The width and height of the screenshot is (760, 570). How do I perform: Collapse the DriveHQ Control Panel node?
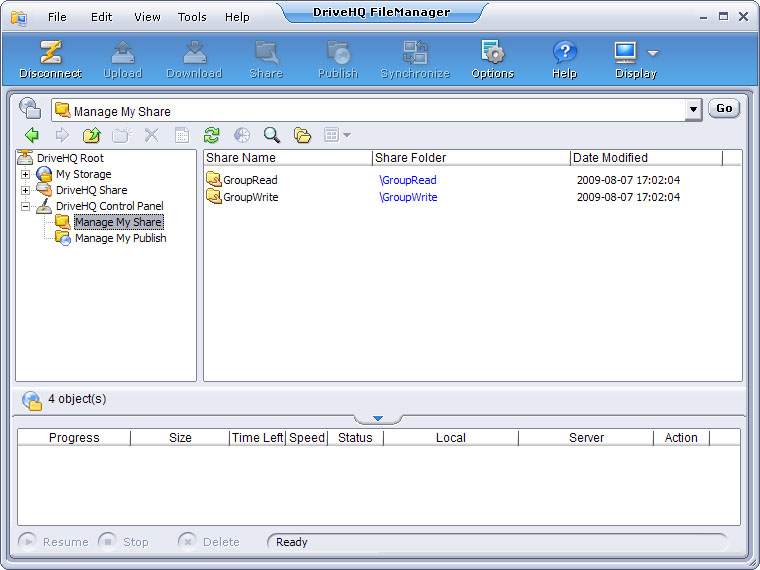pyautogui.click(x=25, y=206)
